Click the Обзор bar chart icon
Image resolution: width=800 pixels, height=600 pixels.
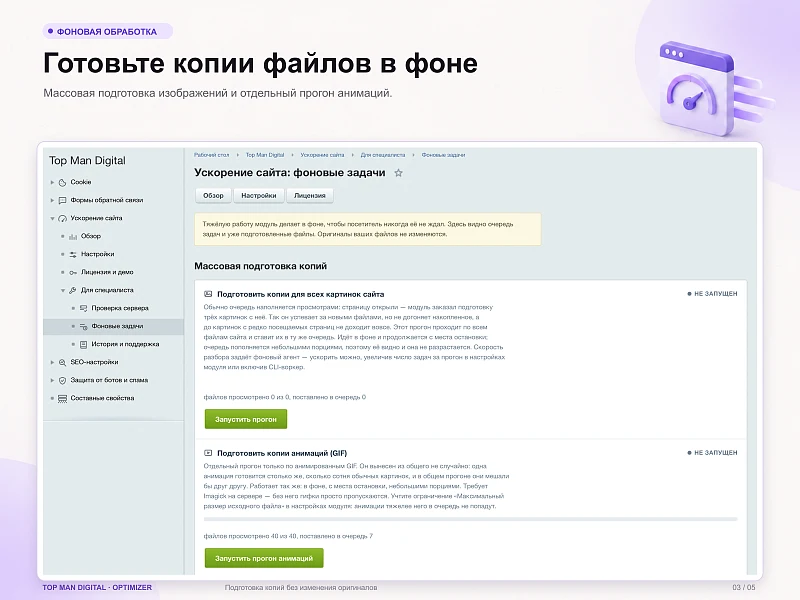(73, 236)
